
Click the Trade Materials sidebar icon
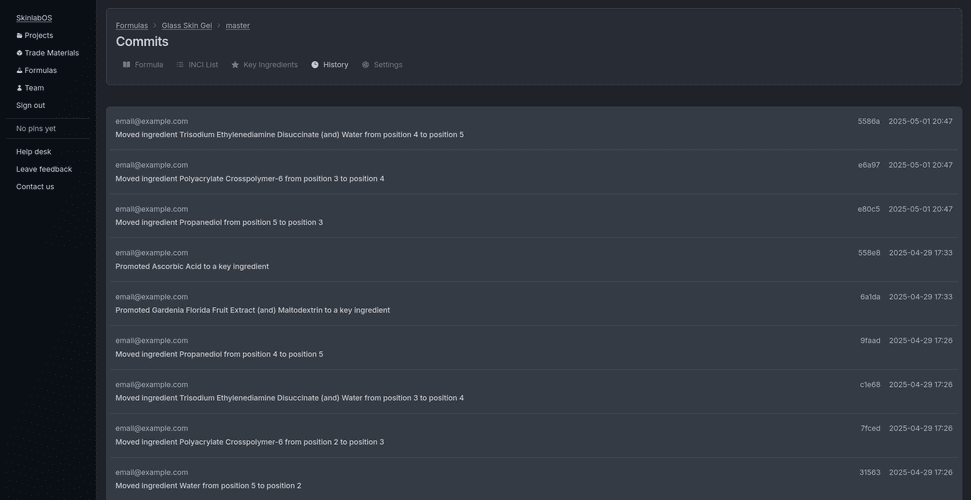click(19, 53)
